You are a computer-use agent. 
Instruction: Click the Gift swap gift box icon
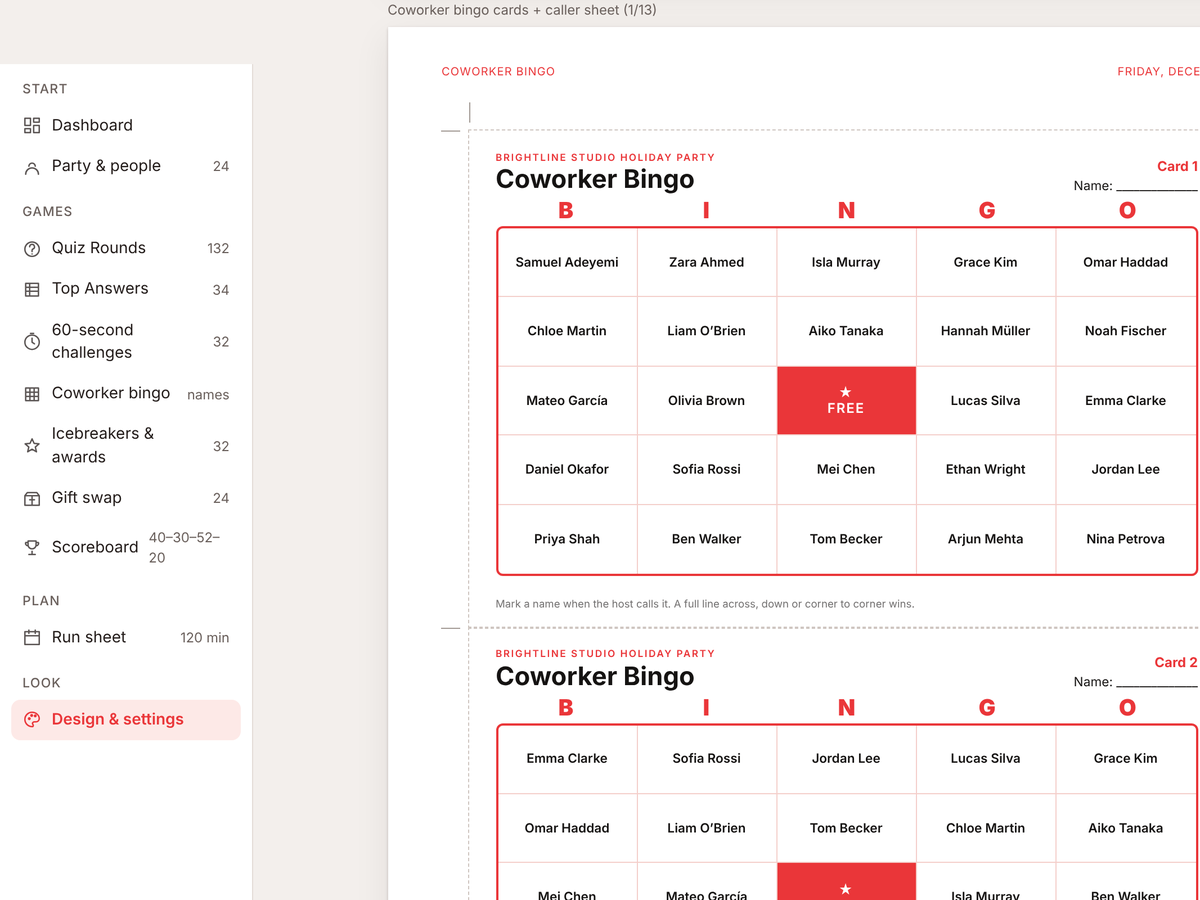coord(32,498)
